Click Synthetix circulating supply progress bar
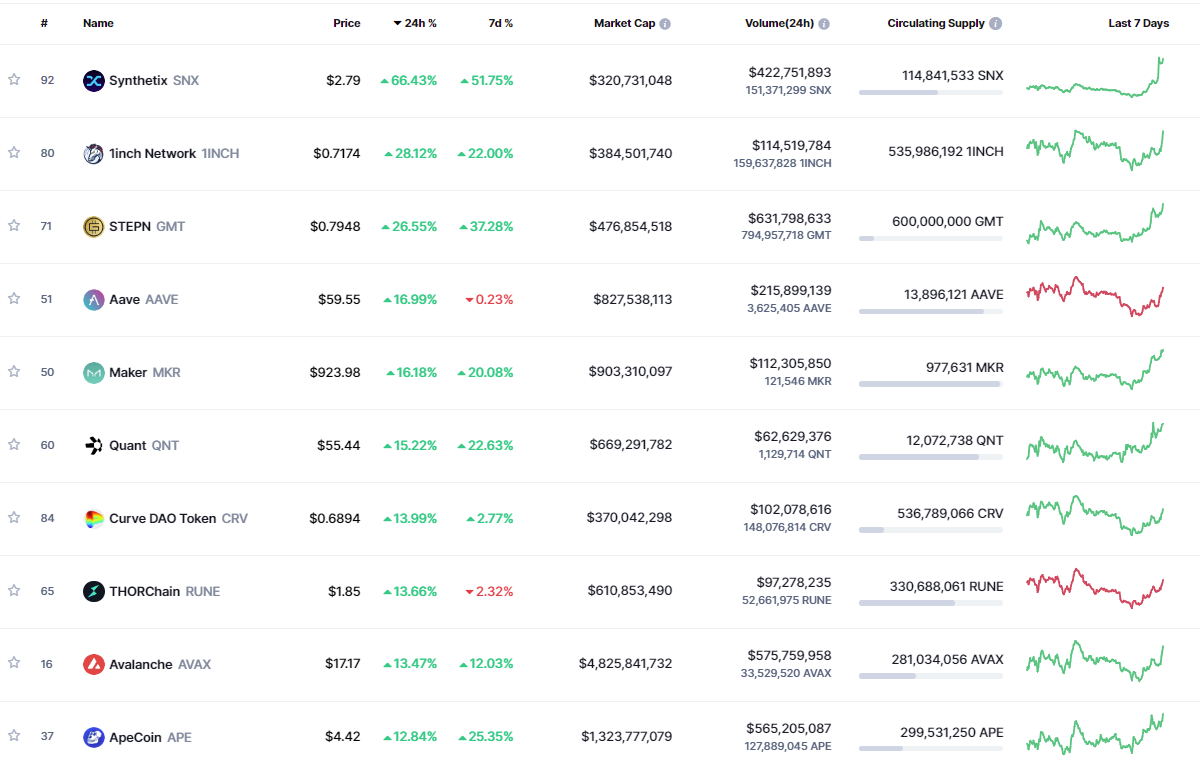 pyautogui.click(x=930, y=92)
